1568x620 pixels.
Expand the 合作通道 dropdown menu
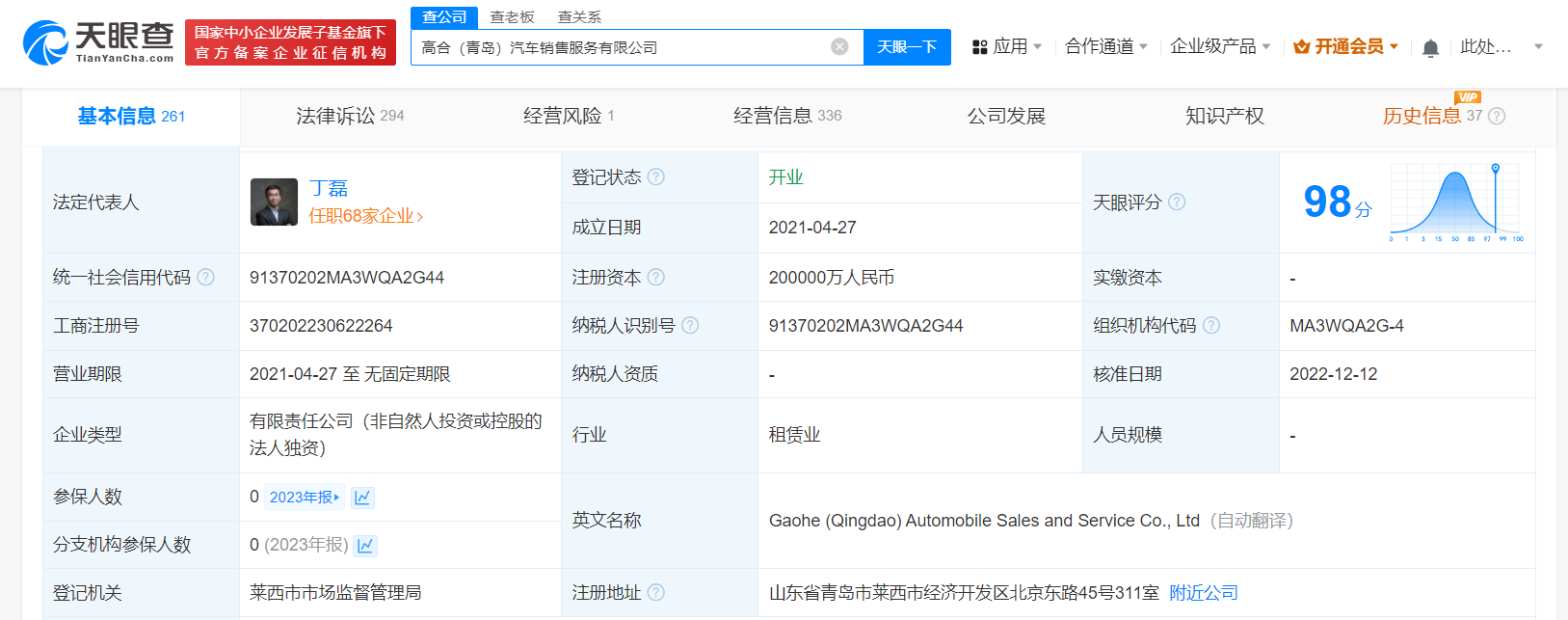pyautogui.click(x=1143, y=46)
